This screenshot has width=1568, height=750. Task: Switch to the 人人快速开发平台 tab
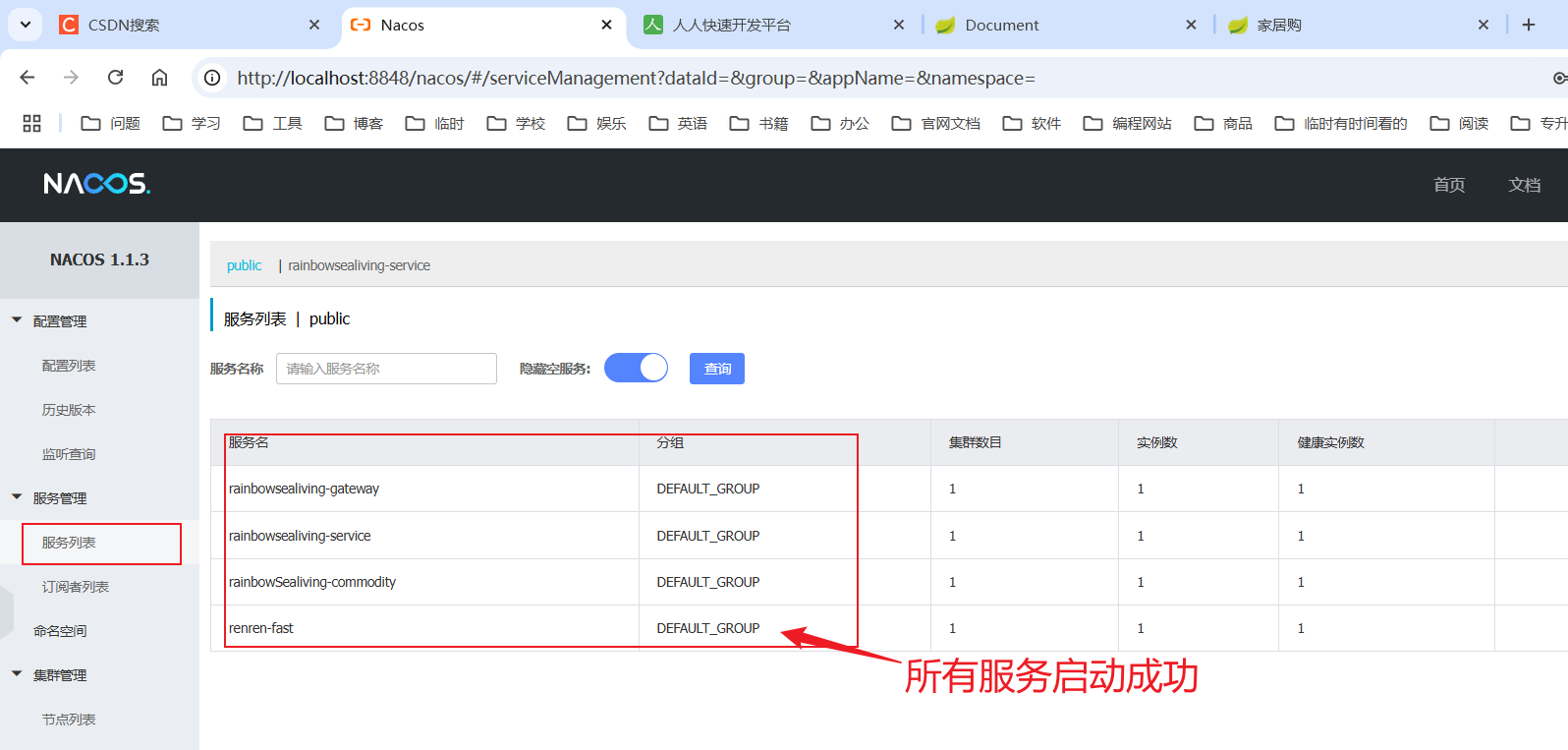coord(776,25)
